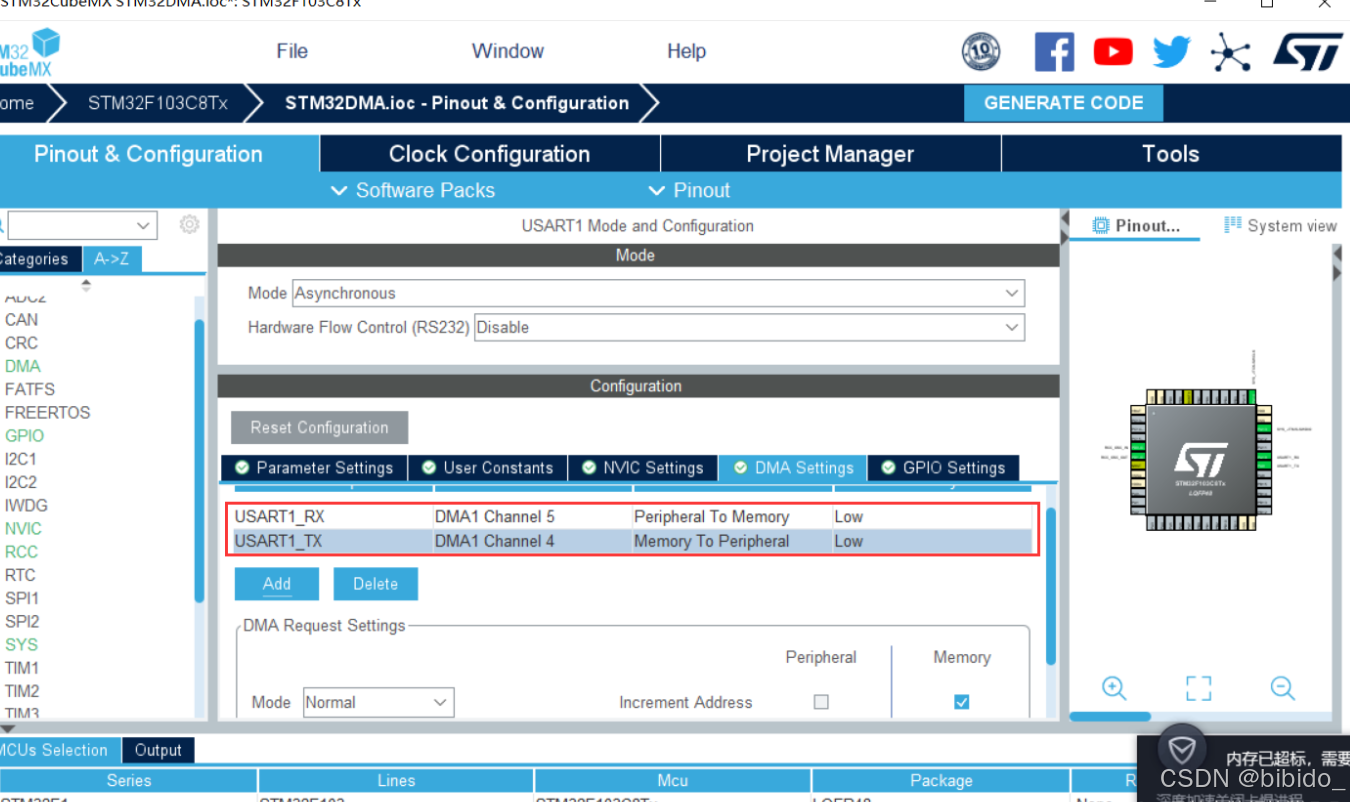Select NVIC in the peripheral list
This screenshot has width=1350, height=802.
point(23,528)
